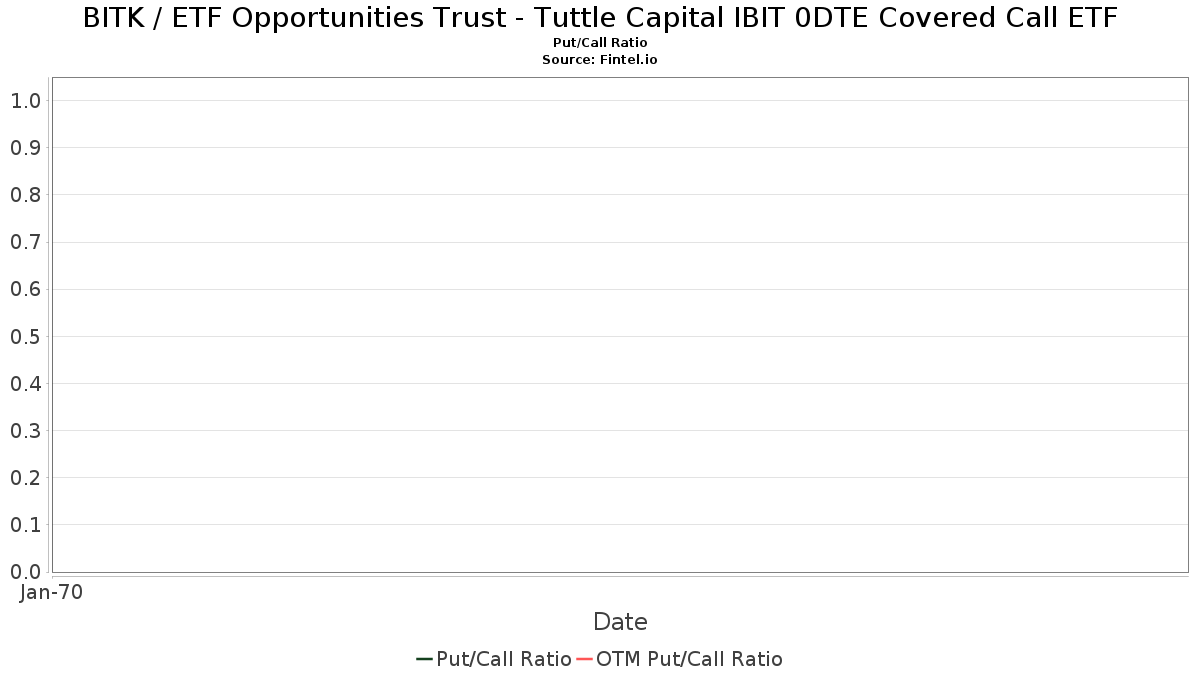This screenshot has height=675, width=1200.
Task: Click the chart title mentioning BITK ETF
Action: pos(600,18)
